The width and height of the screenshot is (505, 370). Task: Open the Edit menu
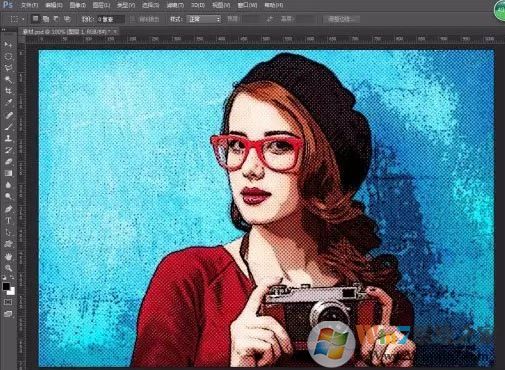click(x=54, y=5)
